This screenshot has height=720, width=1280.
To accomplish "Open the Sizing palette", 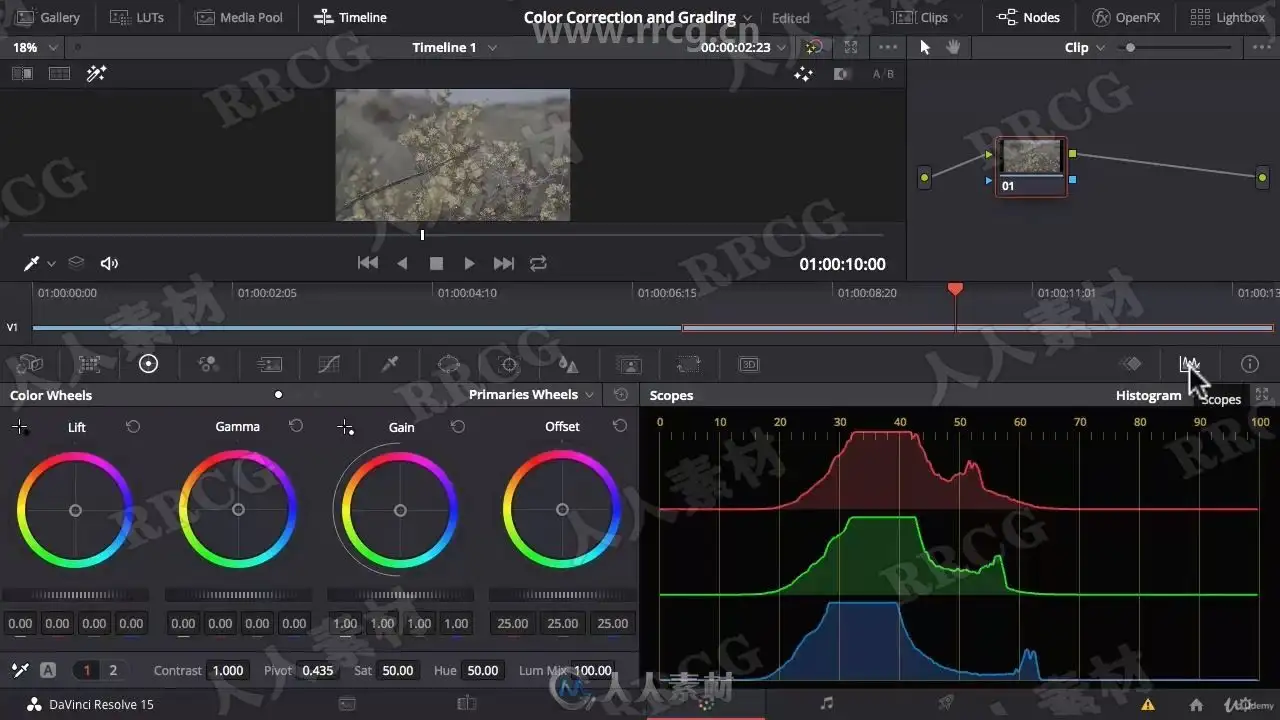I will click(688, 364).
